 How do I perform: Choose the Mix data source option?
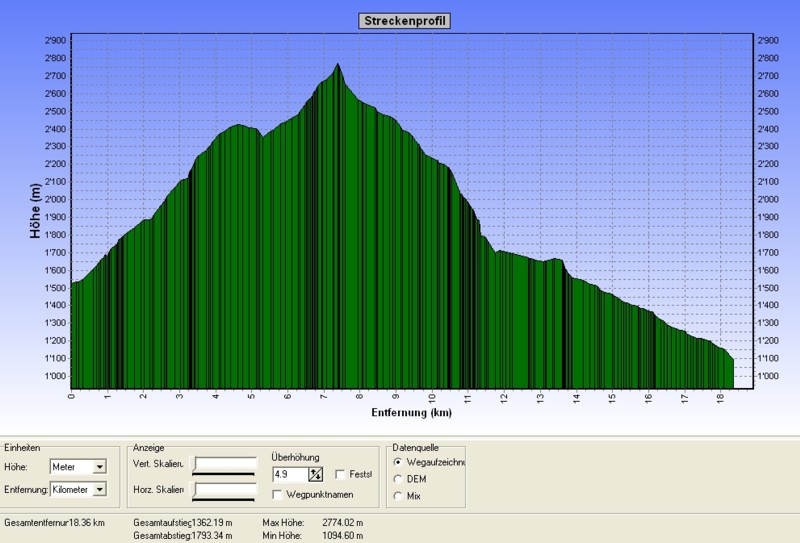[x=400, y=495]
